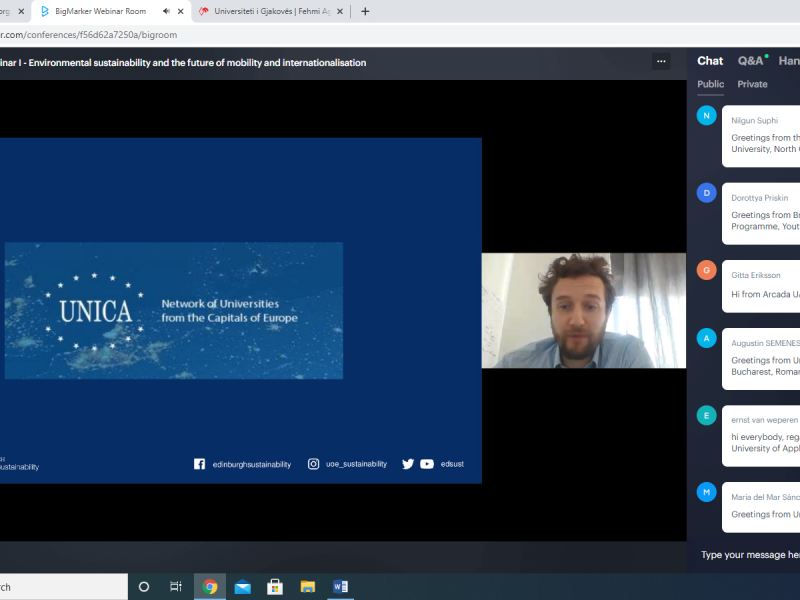Click the uoe_sustainability text on slide
This screenshot has width=800, height=600.
(x=356, y=464)
